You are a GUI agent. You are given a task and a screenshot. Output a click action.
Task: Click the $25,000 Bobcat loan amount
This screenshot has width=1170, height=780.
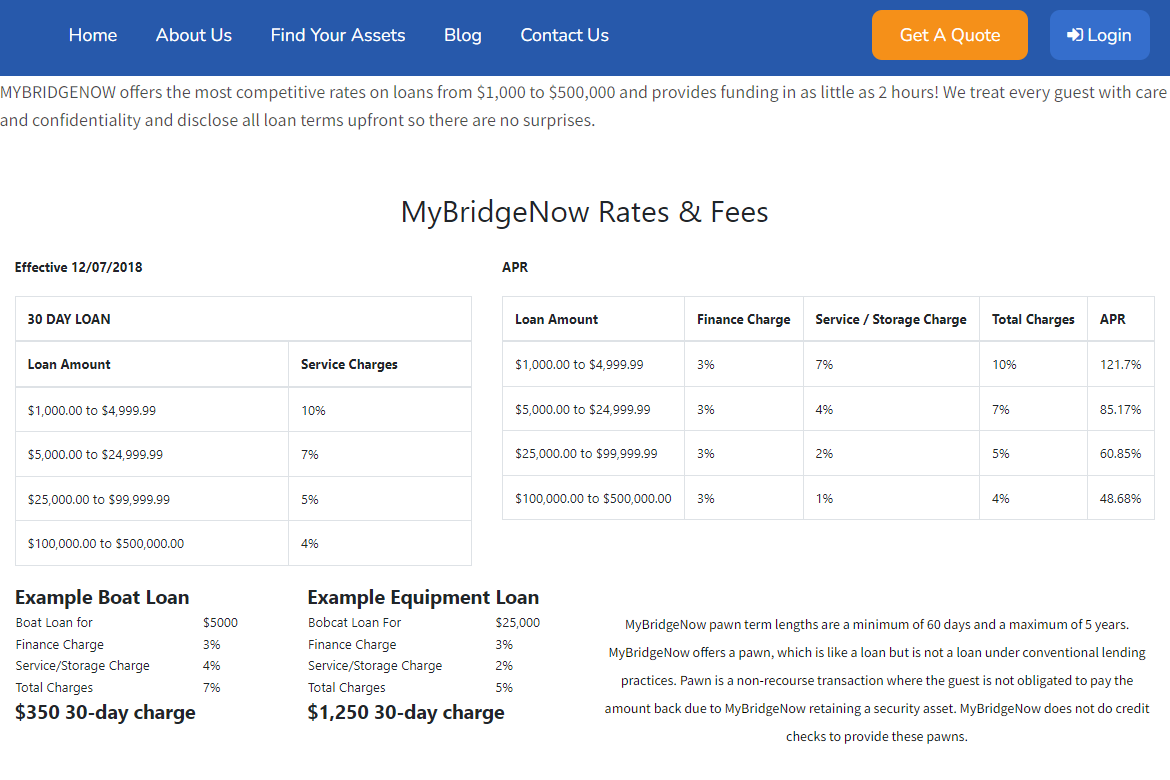coord(517,623)
